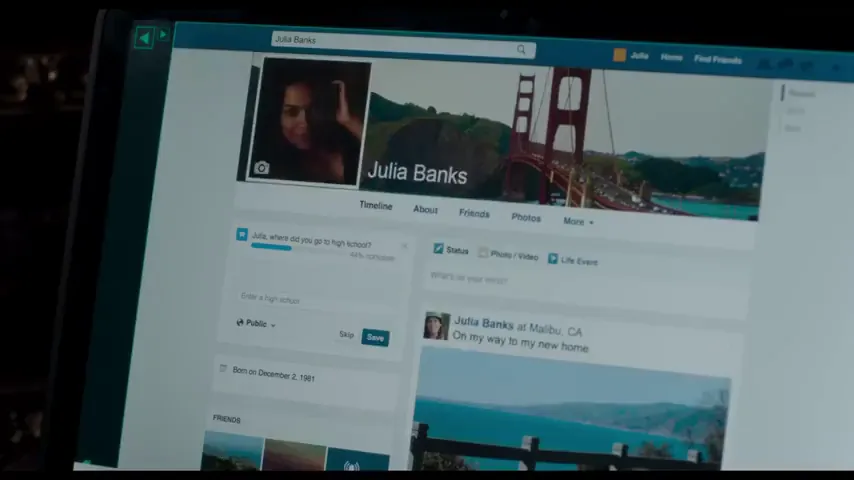
Task: Click the Life Event flag icon
Action: [552, 258]
